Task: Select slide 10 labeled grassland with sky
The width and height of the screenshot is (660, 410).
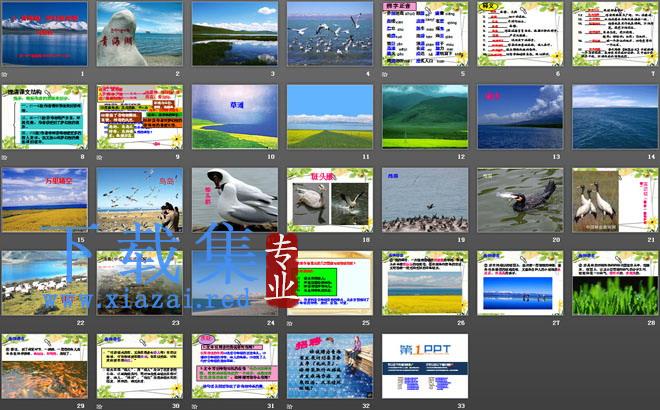Action: point(235,117)
